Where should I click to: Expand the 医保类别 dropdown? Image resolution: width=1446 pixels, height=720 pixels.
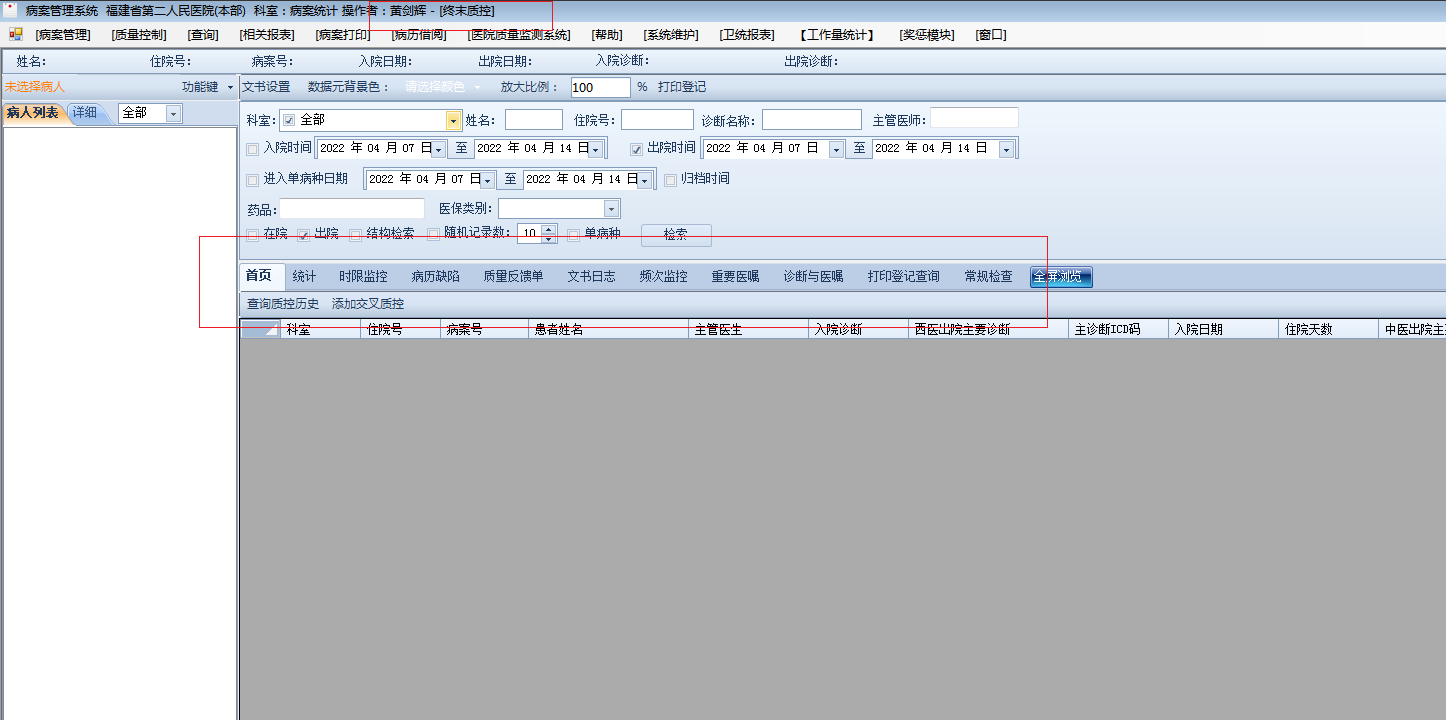(x=611, y=209)
